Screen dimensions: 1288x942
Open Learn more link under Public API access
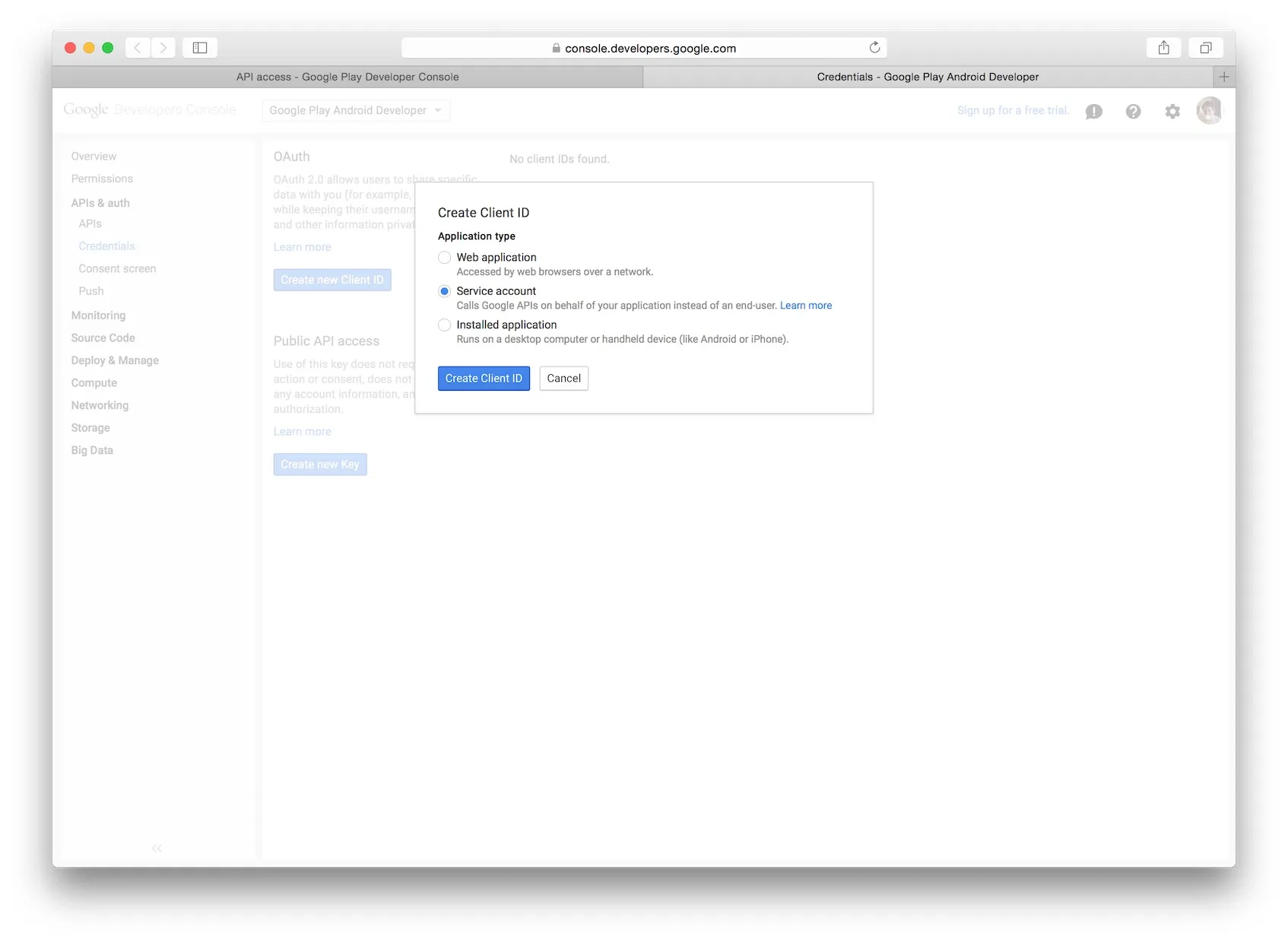tap(303, 432)
